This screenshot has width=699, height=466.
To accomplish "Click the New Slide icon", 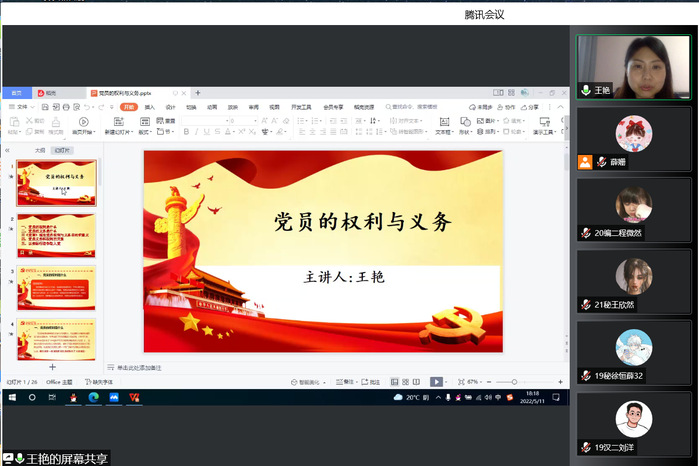I will coord(119,122).
